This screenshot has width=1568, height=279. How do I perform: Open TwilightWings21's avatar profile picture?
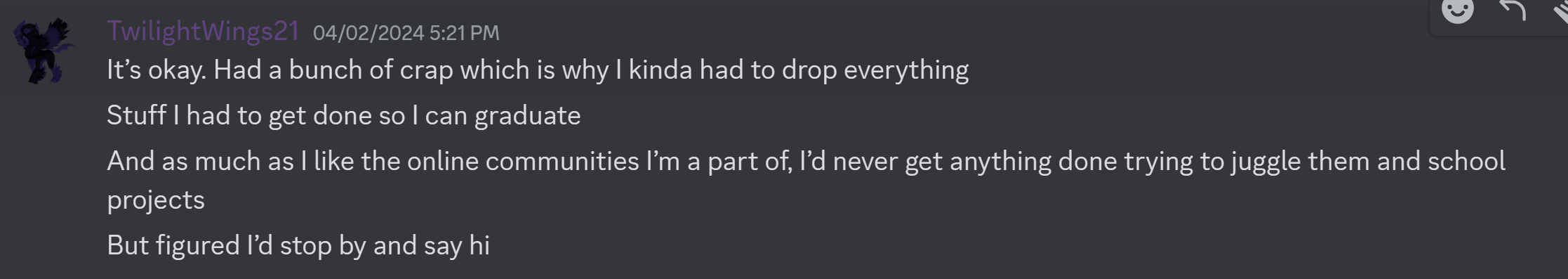tap(44, 51)
